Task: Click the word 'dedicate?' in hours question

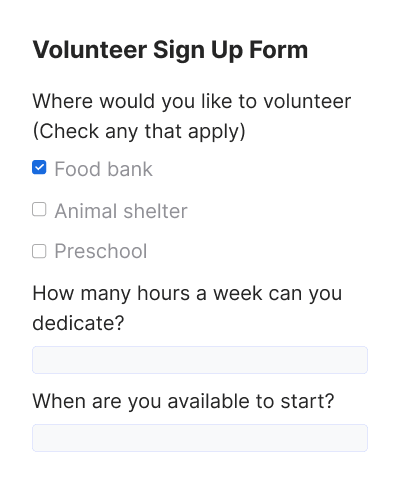Action: click(78, 323)
